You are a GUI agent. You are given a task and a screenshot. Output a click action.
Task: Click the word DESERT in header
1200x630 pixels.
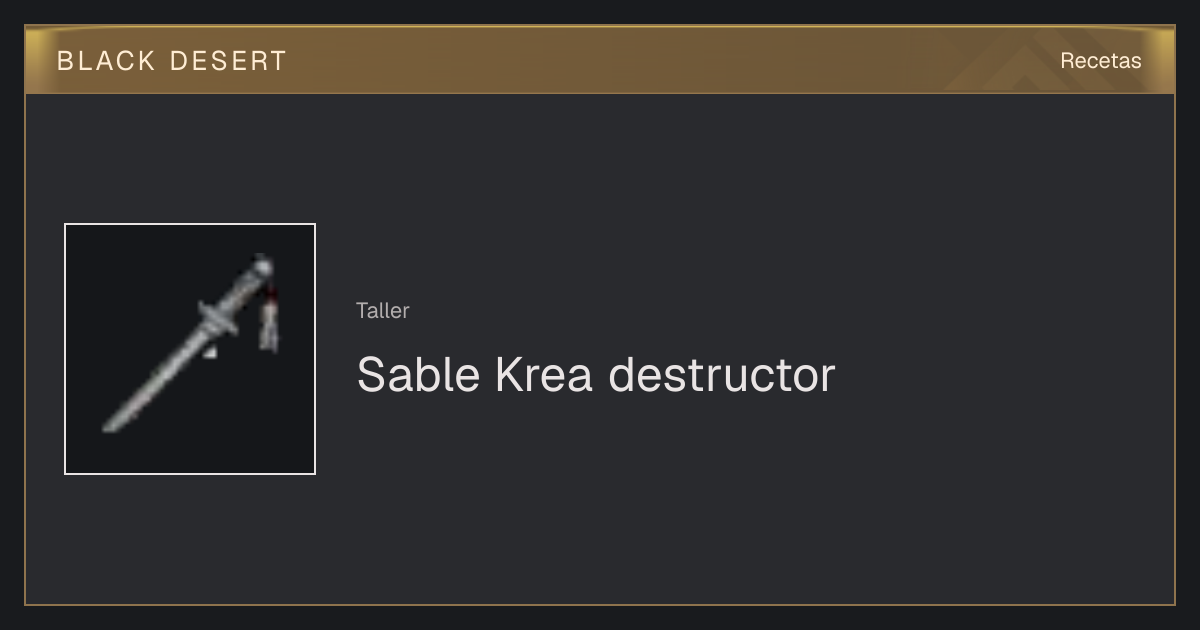[229, 61]
